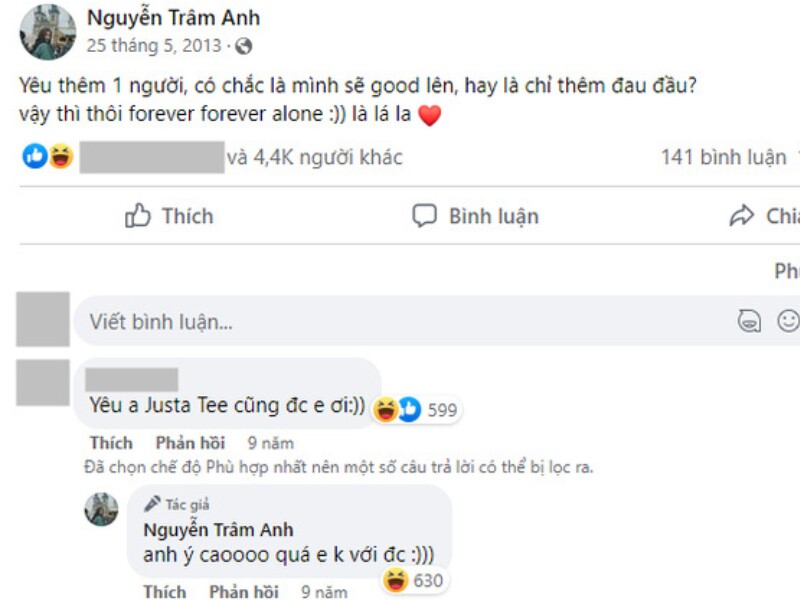Click Phản hồi under author's reply
800x600 pixels.
pyautogui.click(x=243, y=592)
